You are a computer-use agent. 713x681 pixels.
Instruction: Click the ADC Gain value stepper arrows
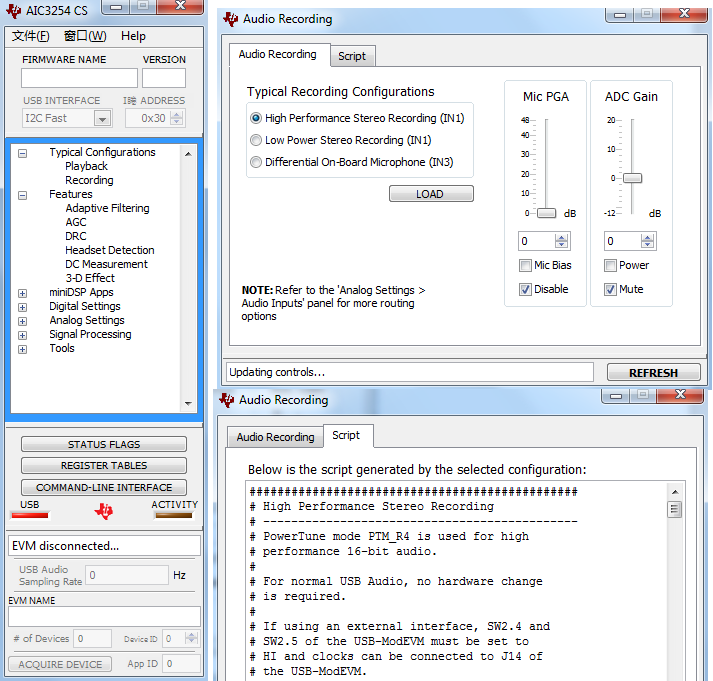point(648,241)
